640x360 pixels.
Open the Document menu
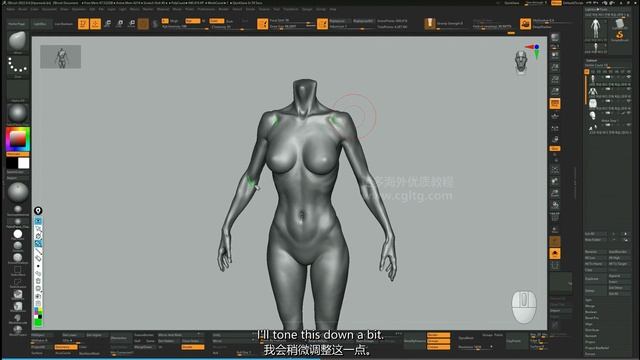pos(49,9)
